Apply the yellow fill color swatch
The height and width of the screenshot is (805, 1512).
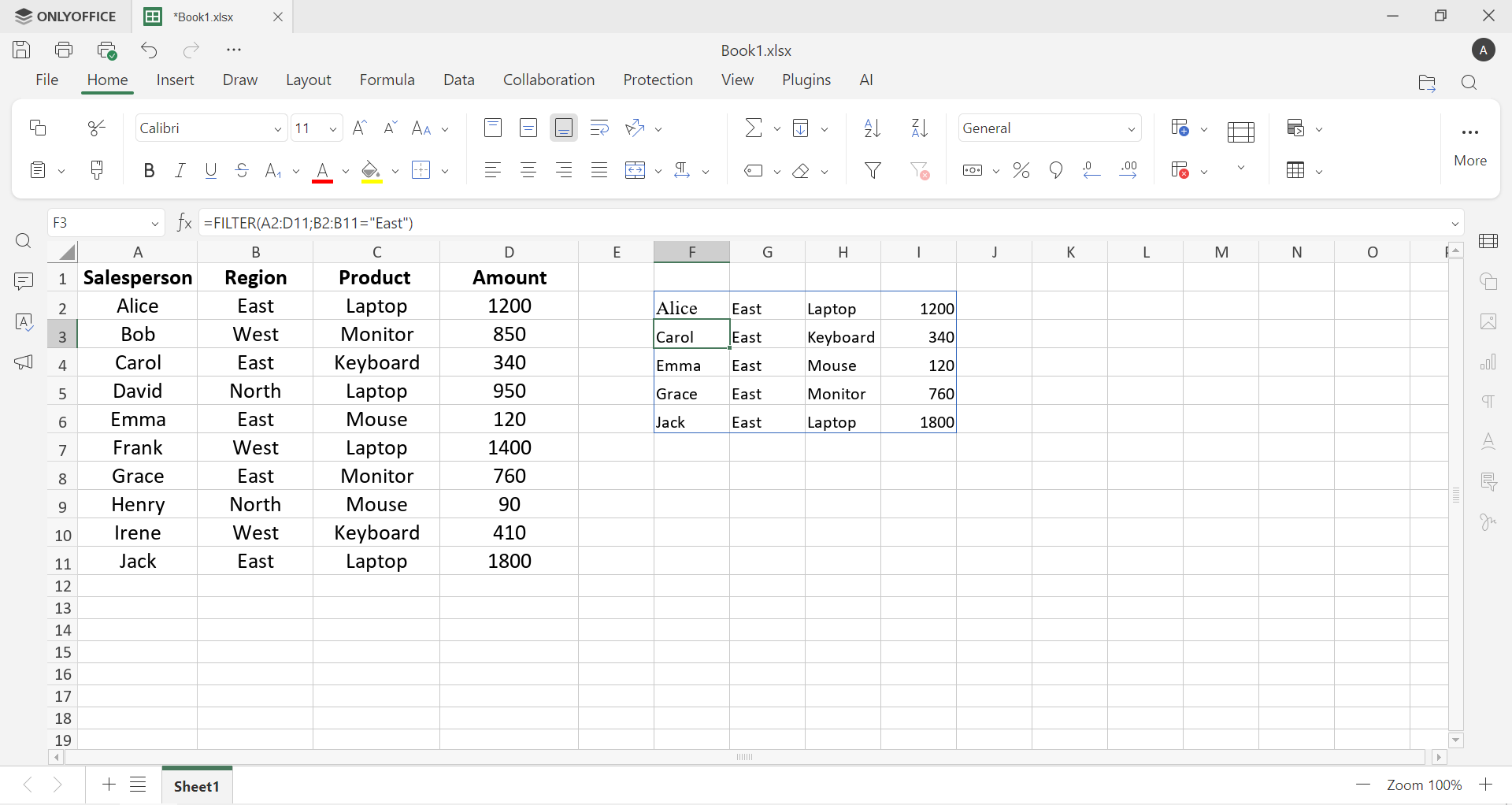(x=371, y=172)
